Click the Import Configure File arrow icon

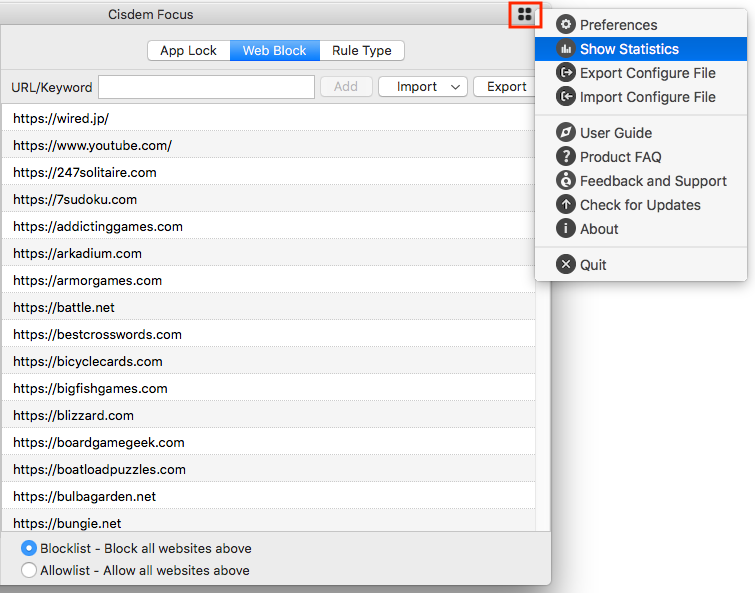(x=566, y=97)
